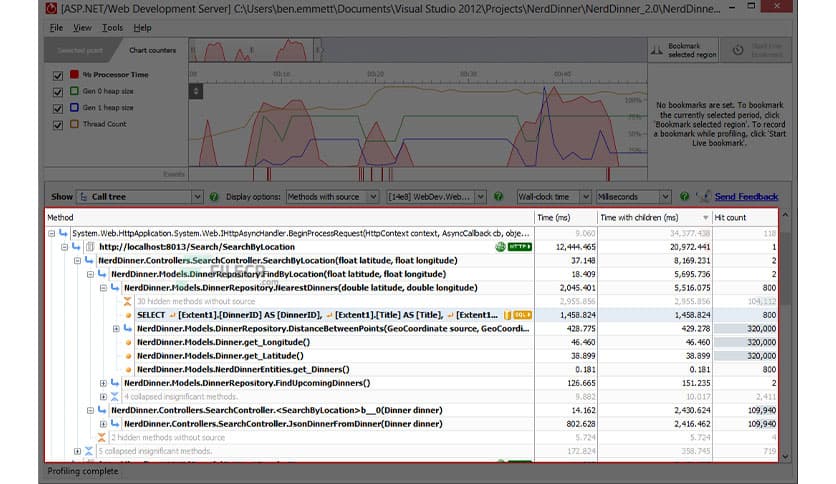The width and height of the screenshot is (836, 484).
Task: Click collapse icon of 4 collapsed methods row
Action: coord(115,397)
